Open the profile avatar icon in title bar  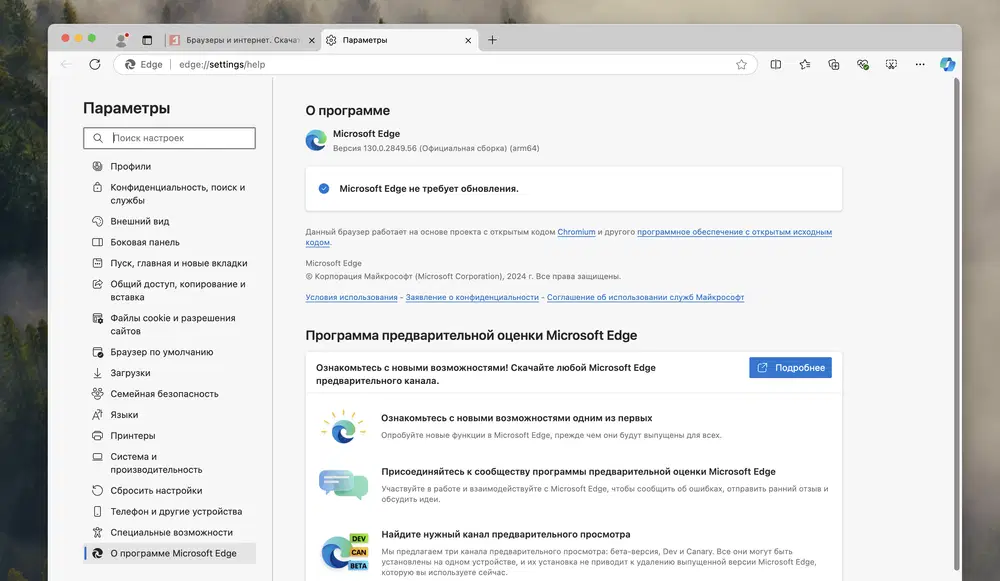point(121,40)
